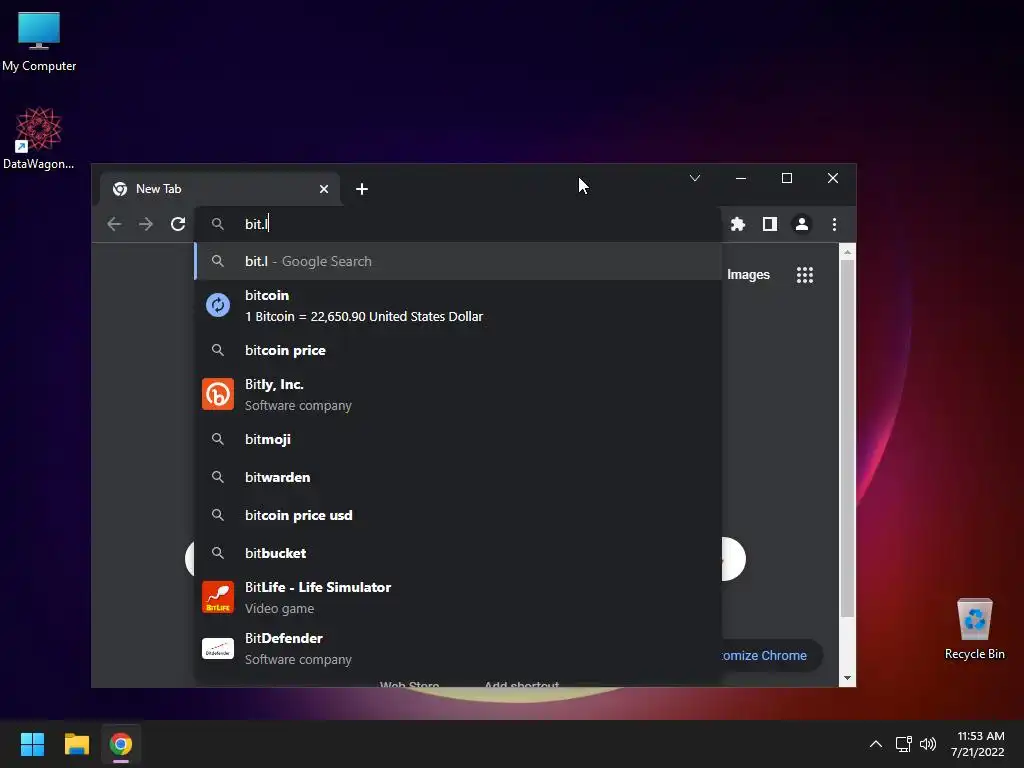Choose the 'bitmoji' suggestion
Viewport: 1024px width, 768px height.
tap(458, 439)
